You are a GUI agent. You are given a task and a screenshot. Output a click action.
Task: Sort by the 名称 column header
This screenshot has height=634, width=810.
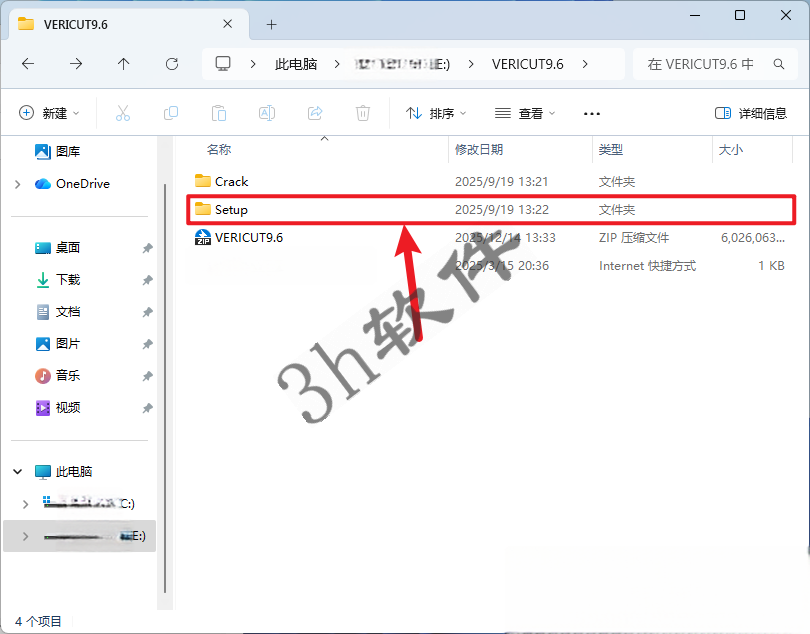pos(219,149)
